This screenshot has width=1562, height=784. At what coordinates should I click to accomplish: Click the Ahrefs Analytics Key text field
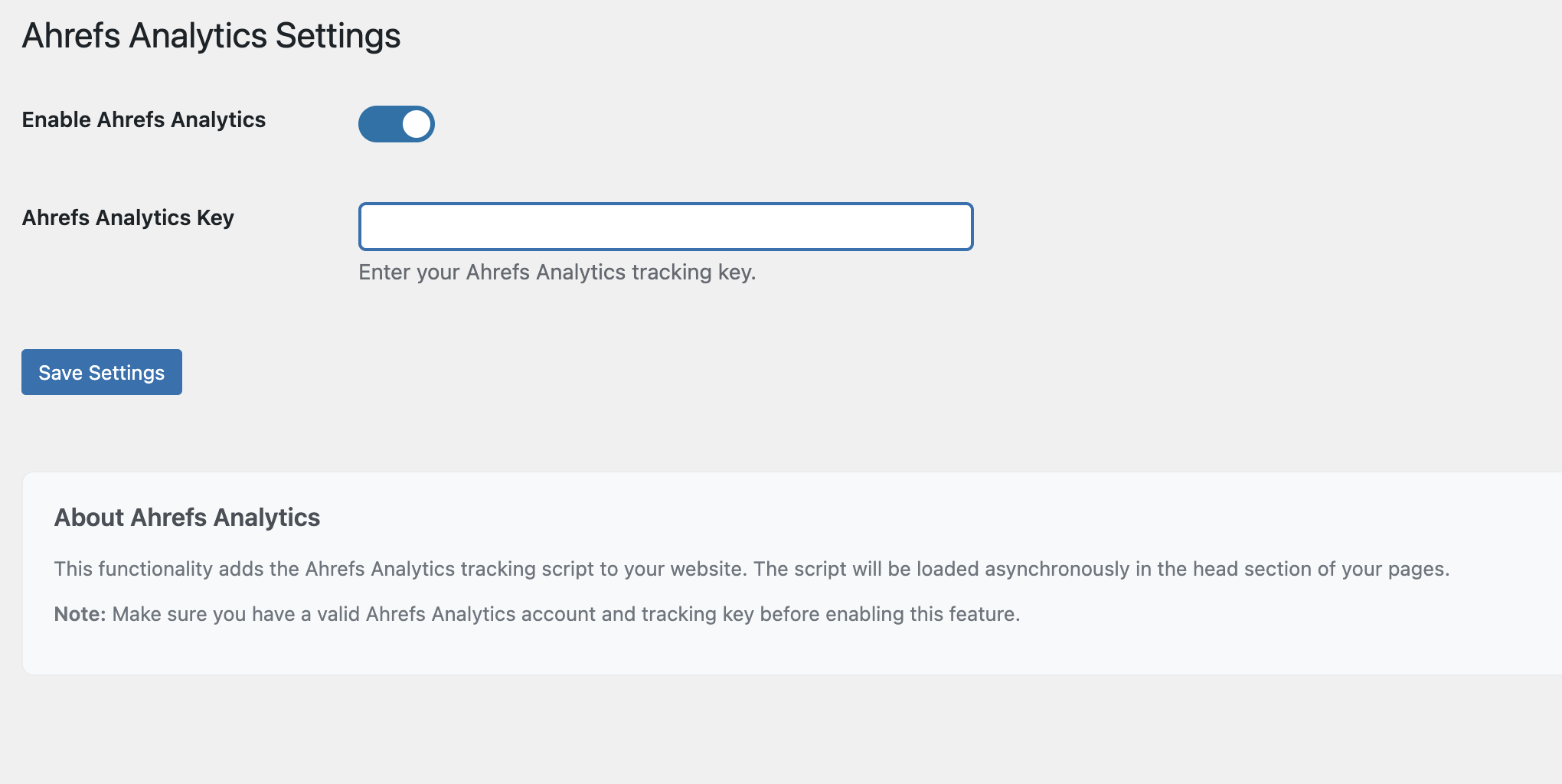pyautogui.click(x=665, y=227)
